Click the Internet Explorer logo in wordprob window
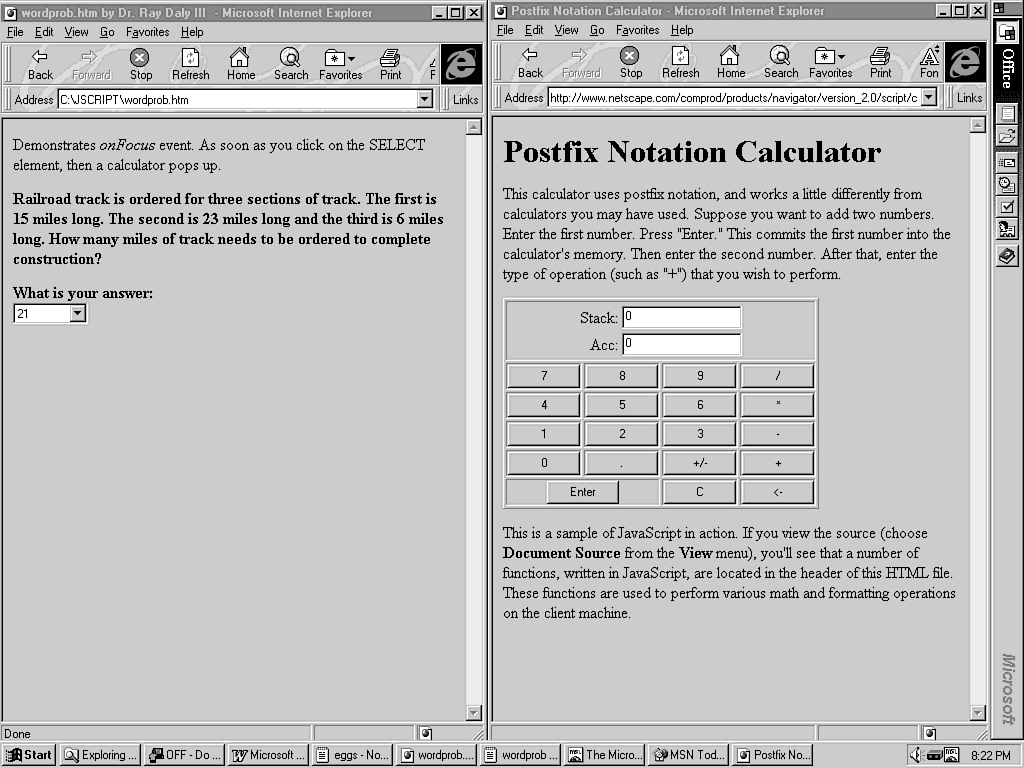 pos(461,64)
